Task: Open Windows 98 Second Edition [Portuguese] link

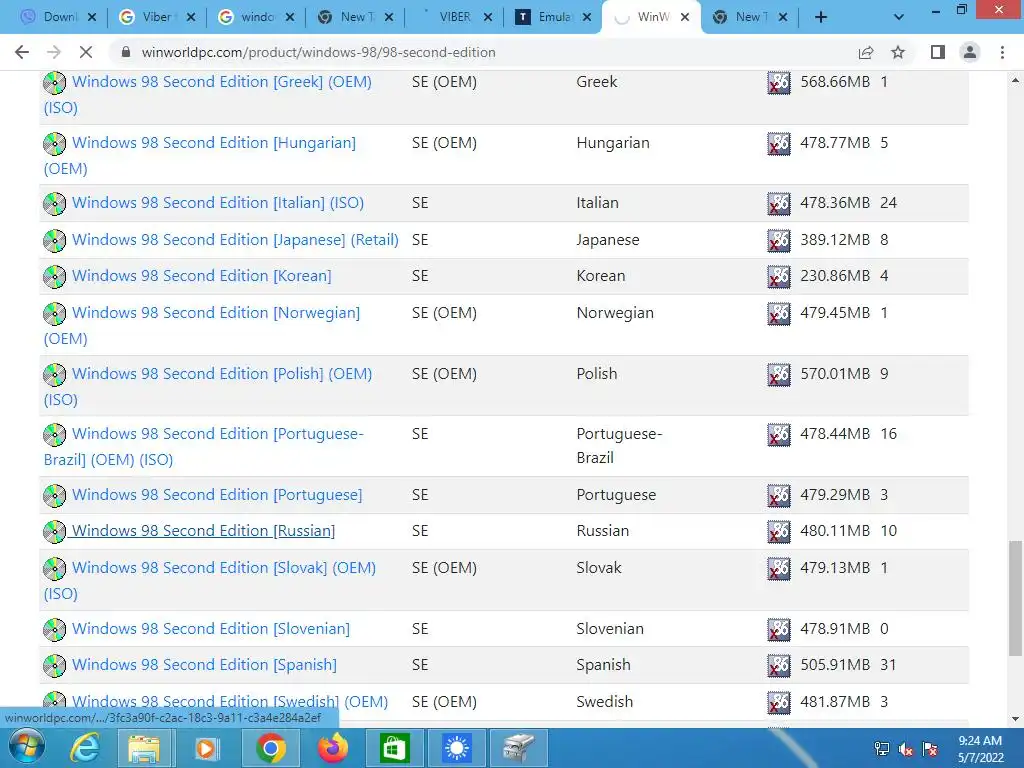Action: tap(217, 494)
